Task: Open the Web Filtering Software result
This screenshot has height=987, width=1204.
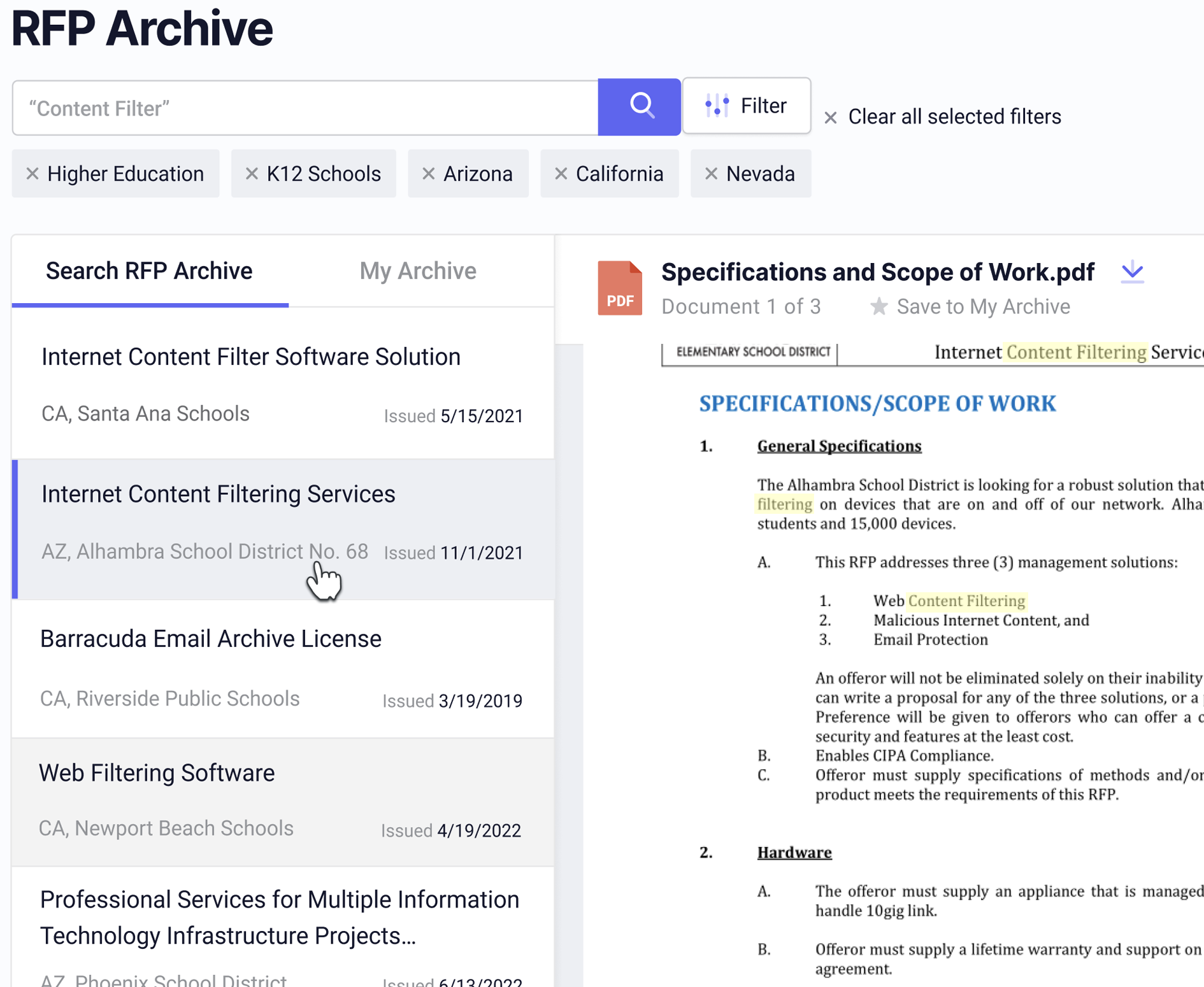Action: click(157, 772)
